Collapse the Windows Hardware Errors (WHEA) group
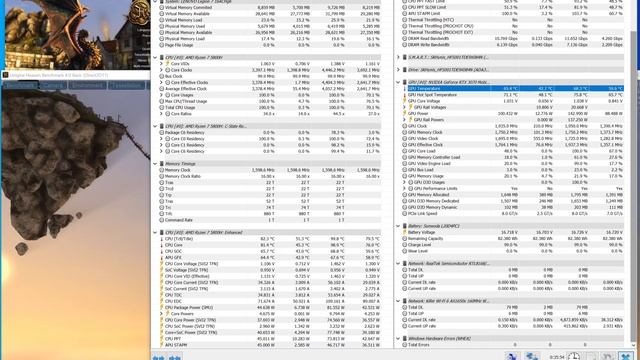The width and height of the screenshot is (640, 360). pyautogui.click(x=398, y=339)
